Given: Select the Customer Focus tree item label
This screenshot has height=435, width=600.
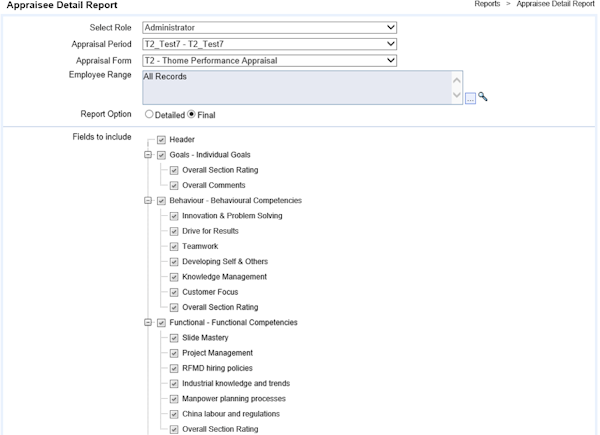Looking at the screenshot, I should tap(209, 292).
